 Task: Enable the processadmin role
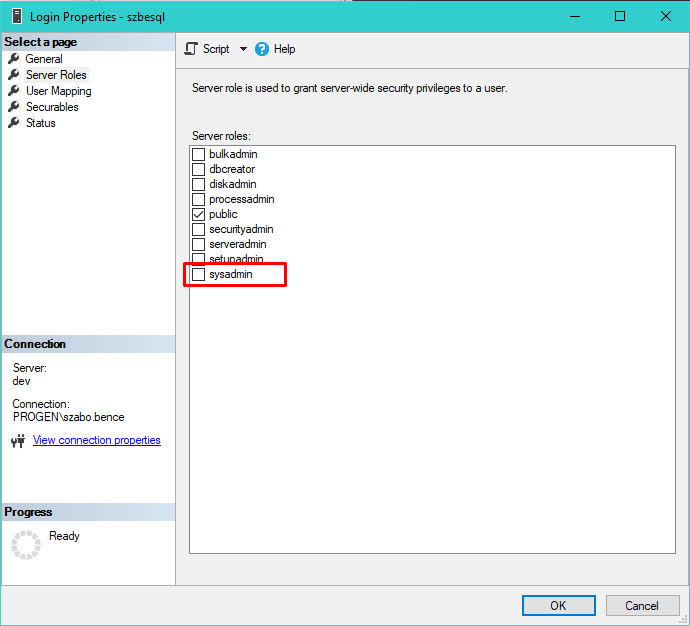point(198,199)
